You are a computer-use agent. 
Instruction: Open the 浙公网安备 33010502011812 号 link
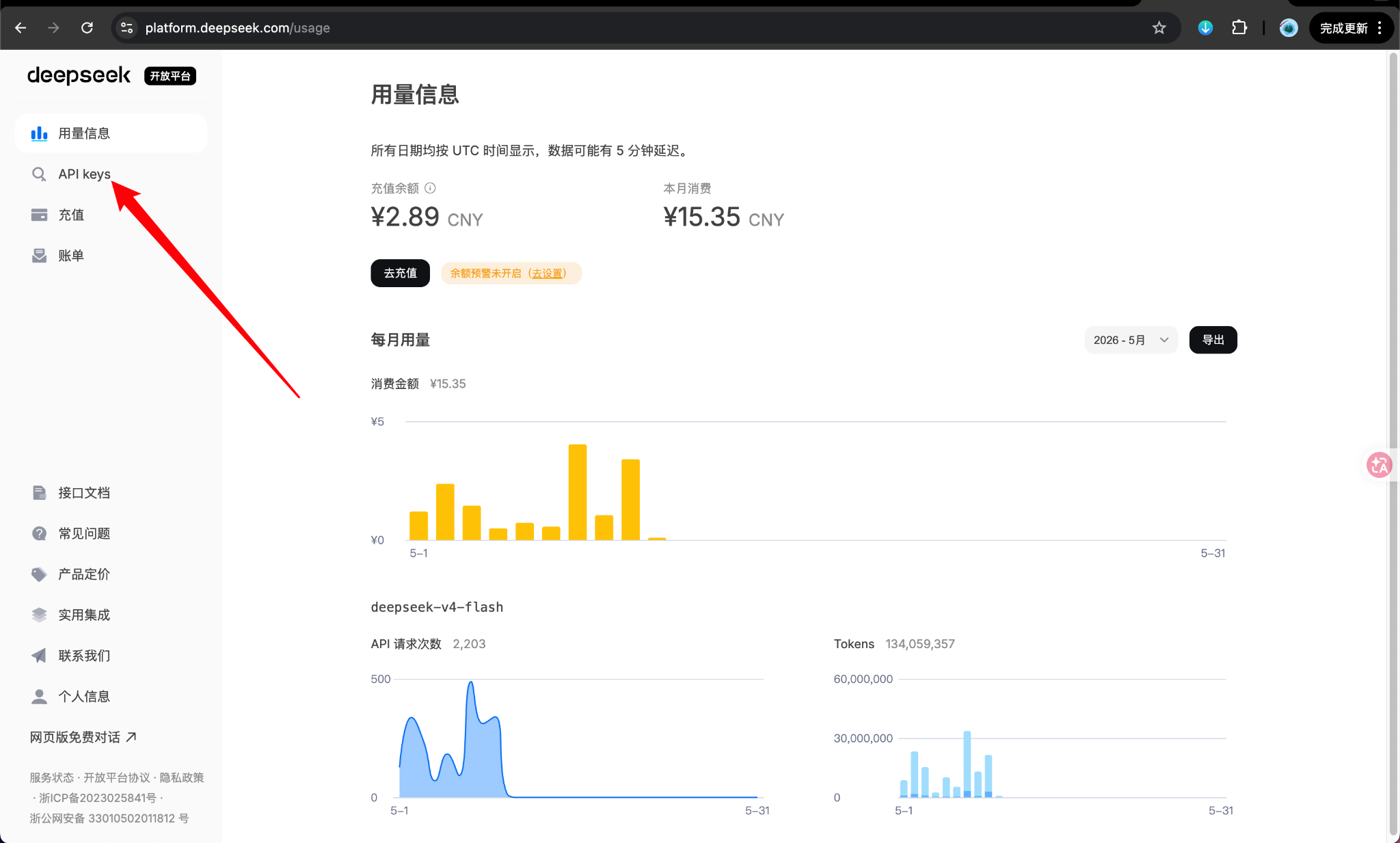point(109,818)
